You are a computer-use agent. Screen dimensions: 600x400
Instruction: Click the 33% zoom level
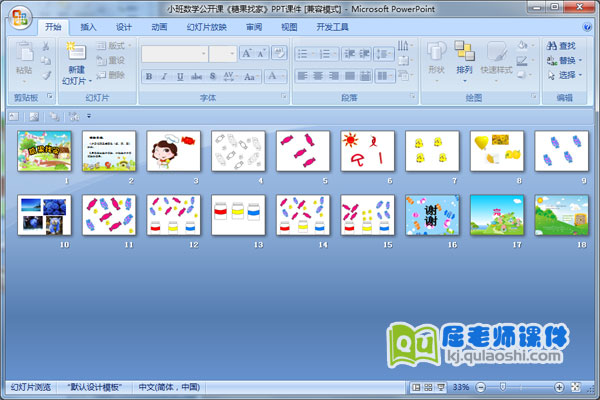[x=461, y=387]
